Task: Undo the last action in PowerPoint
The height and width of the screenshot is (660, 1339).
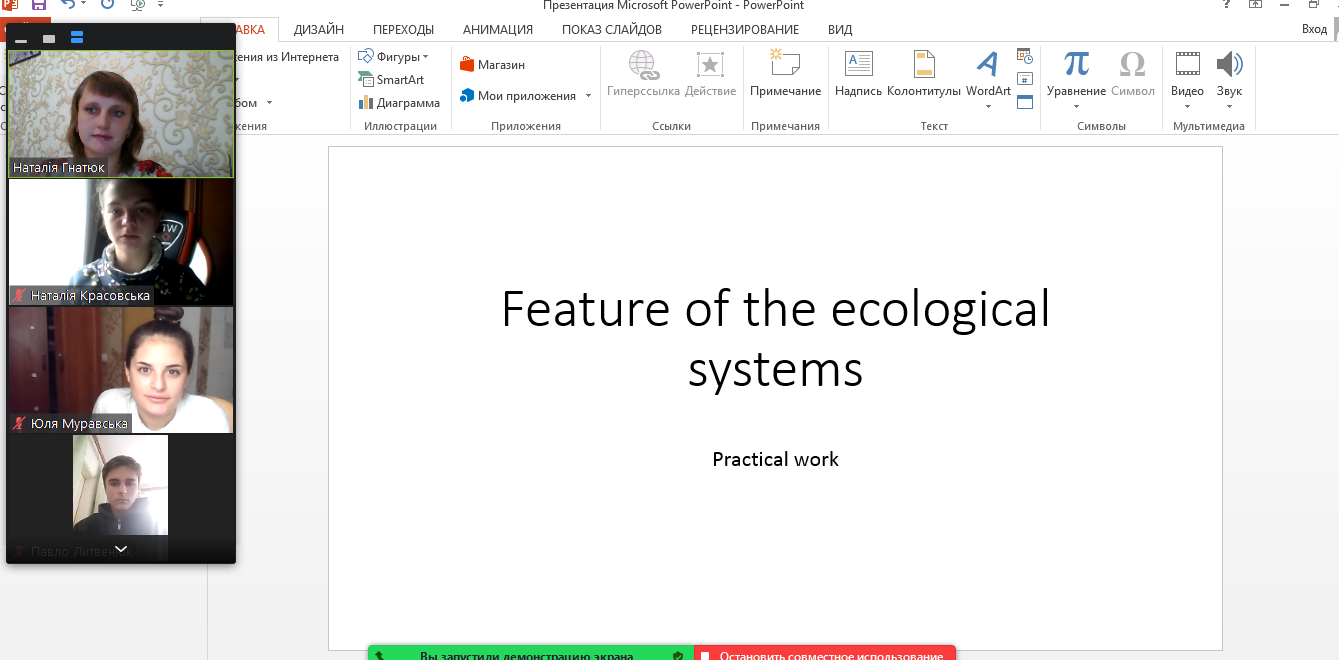Action: point(67,5)
